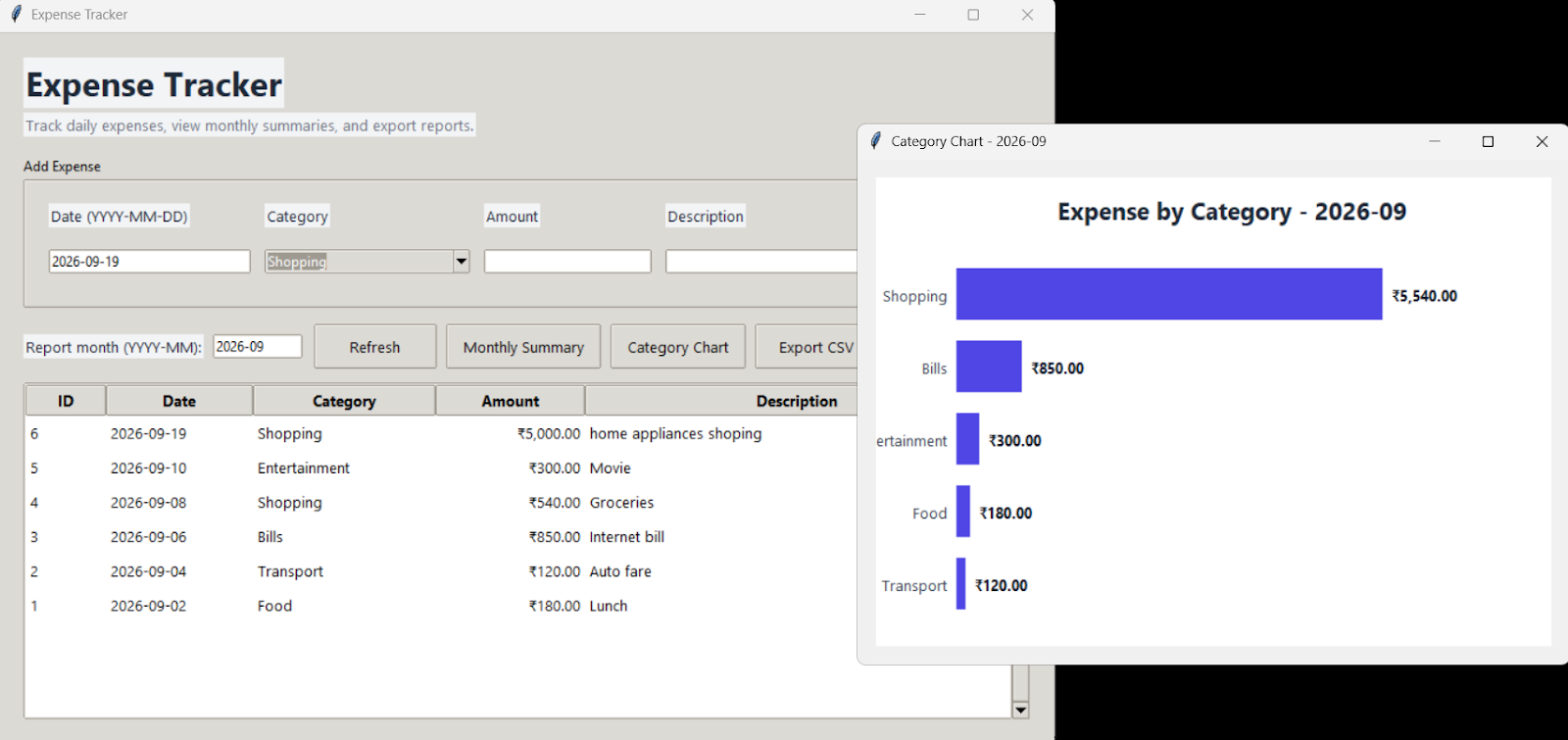This screenshot has height=740, width=1568.
Task: Focus the Description input field
Action: click(x=761, y=262)
